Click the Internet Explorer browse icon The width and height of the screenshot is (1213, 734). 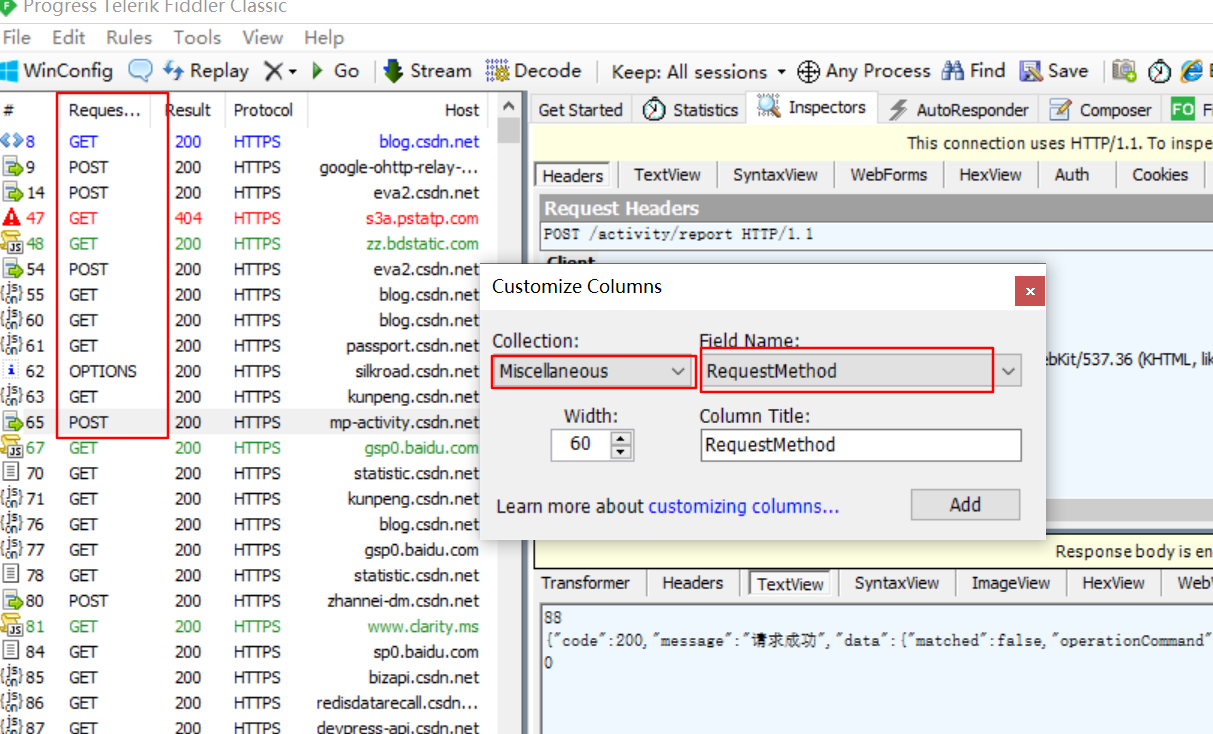(x=1192, y=71)
